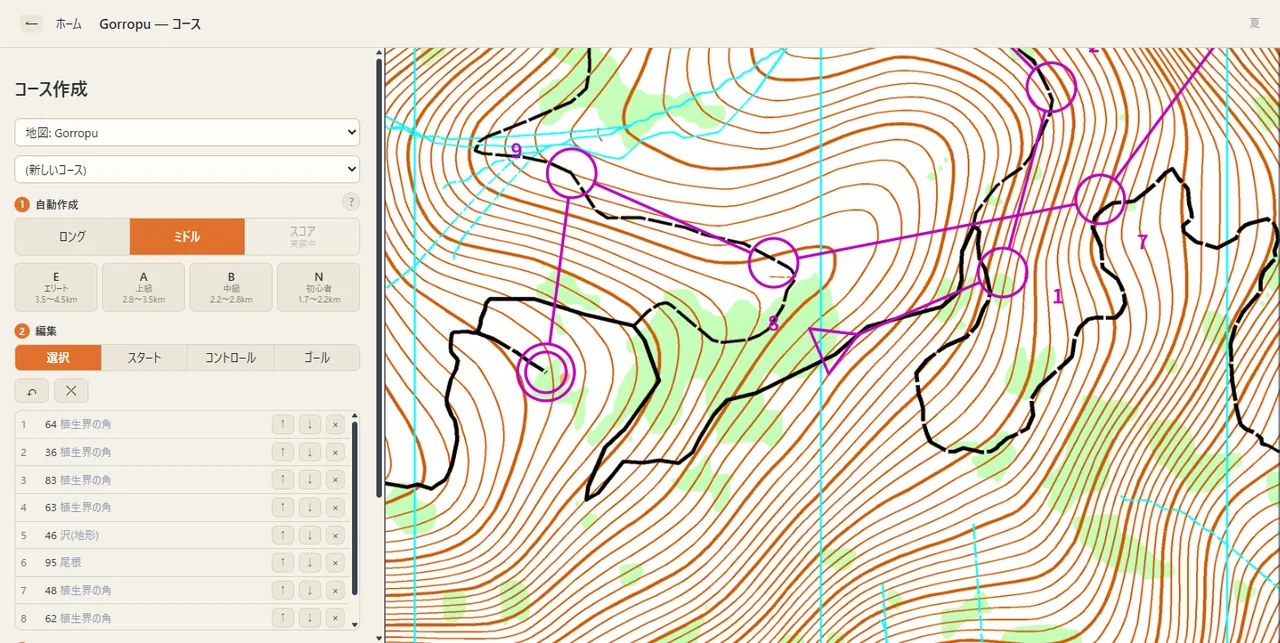Remove control 36 植生界の角 from list
This screenshot has height=643, width=1280.
(x=335, y=452)
